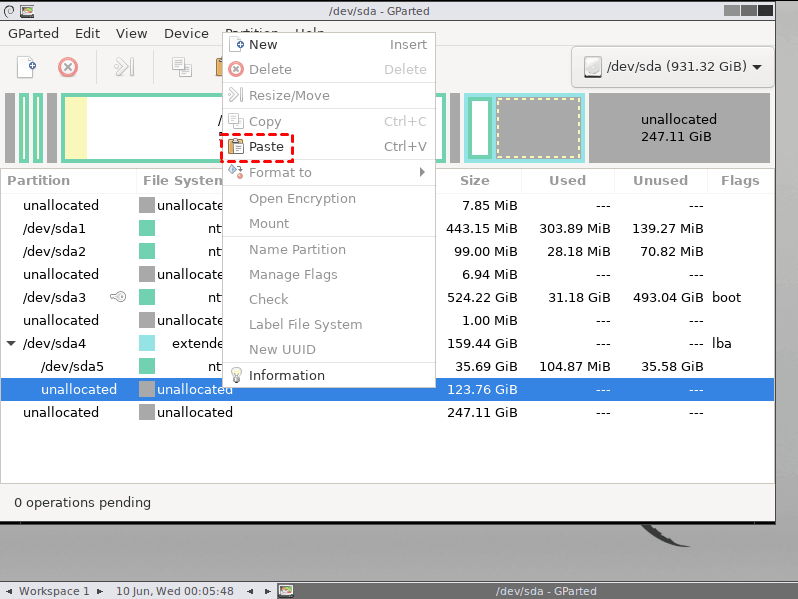Click the Flags column header

click(x=740, y=181)
